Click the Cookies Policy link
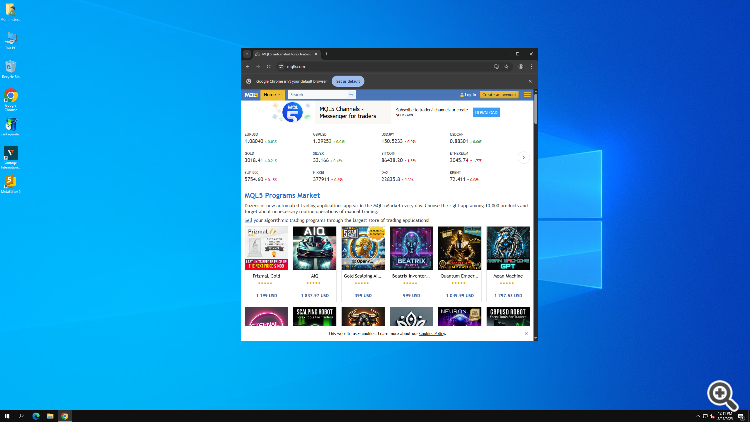This screenshot has width=750, height=422. [432, 333]
